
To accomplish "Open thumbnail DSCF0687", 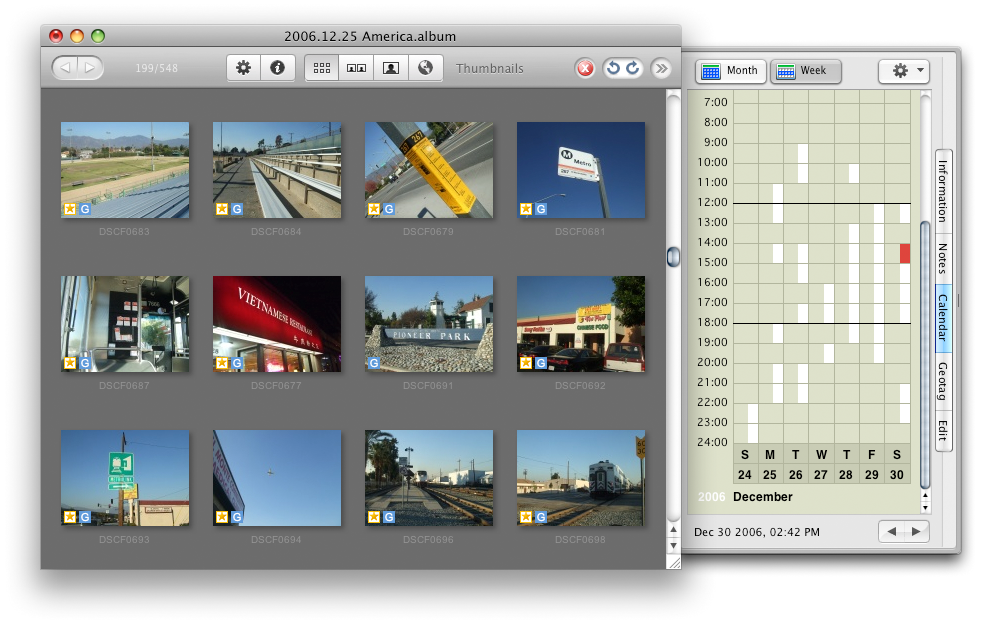I will tap(125, 324).
